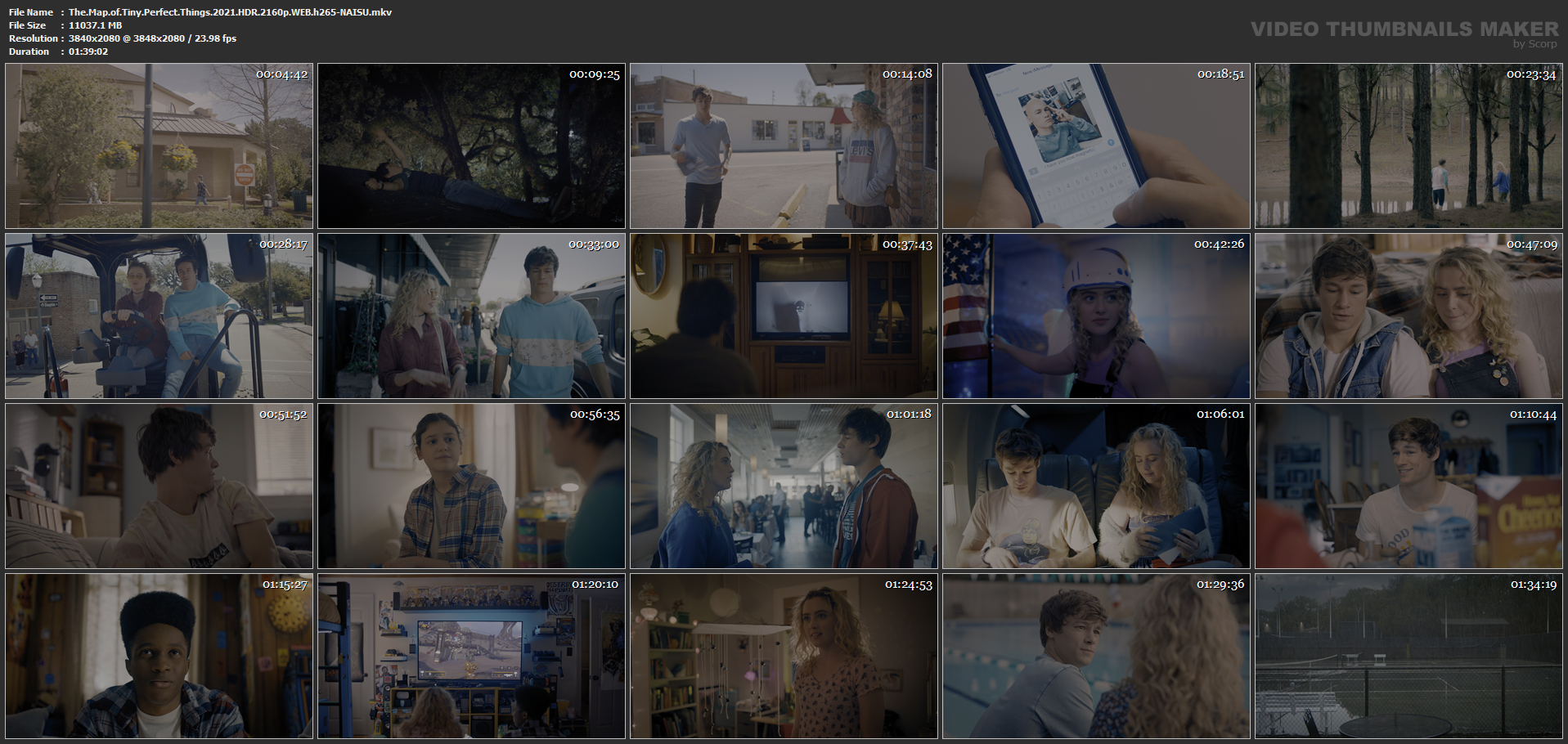This screenshot has width=1568, height=744.
Task: Select the duration value 01:39:02
Action: tap(88, 52)
